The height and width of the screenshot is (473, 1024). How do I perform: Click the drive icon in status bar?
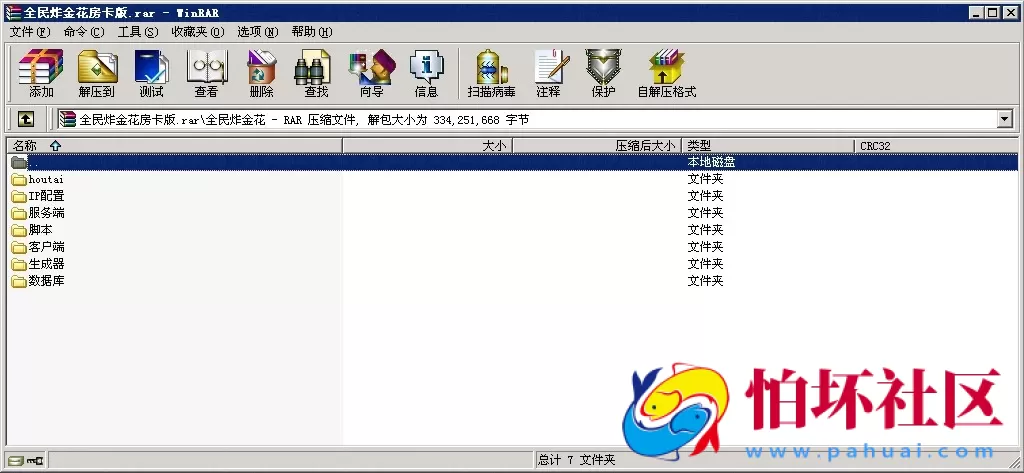(16, 460)
